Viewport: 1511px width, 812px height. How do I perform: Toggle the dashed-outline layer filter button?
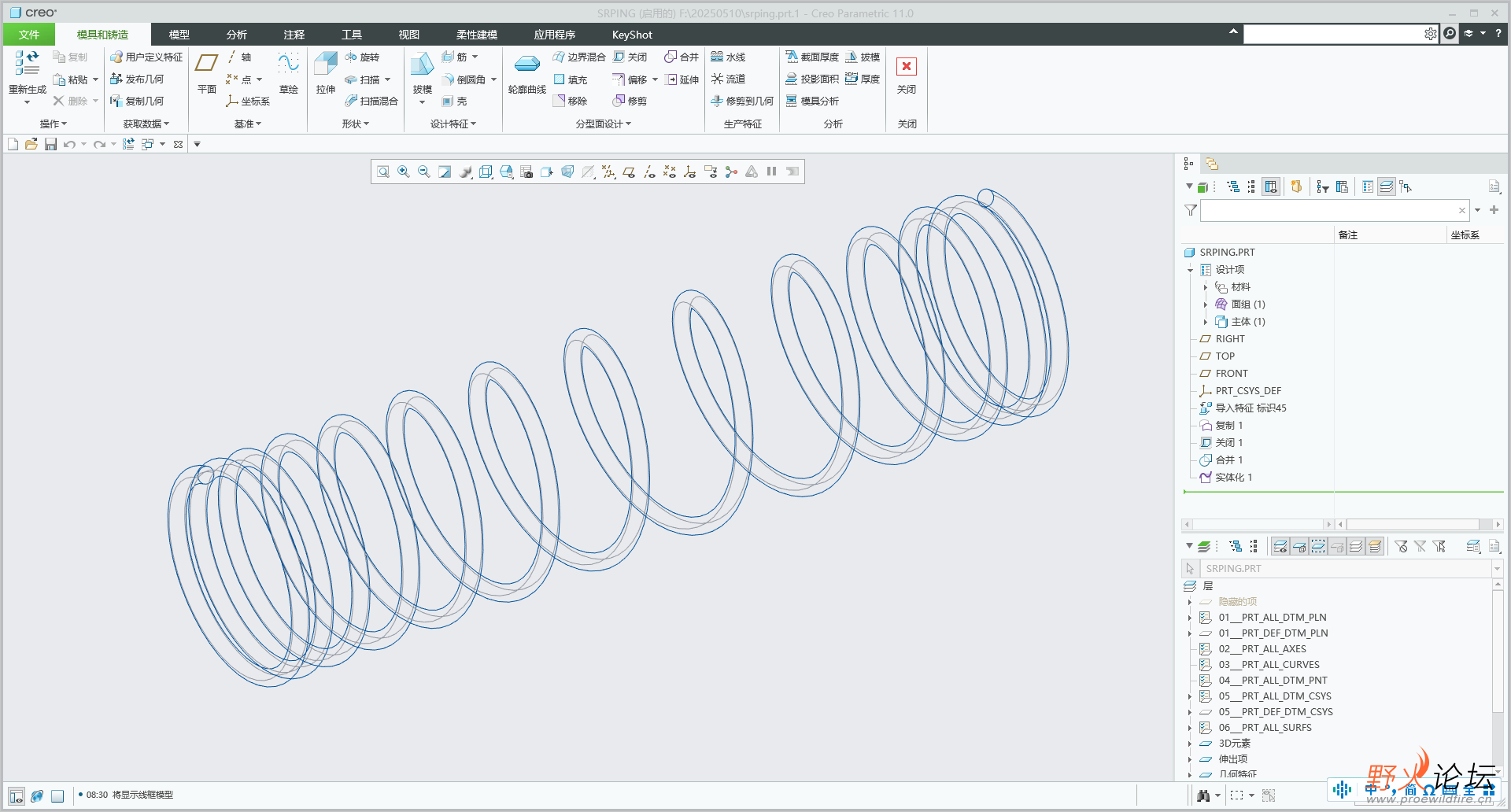pos(1318,546)
